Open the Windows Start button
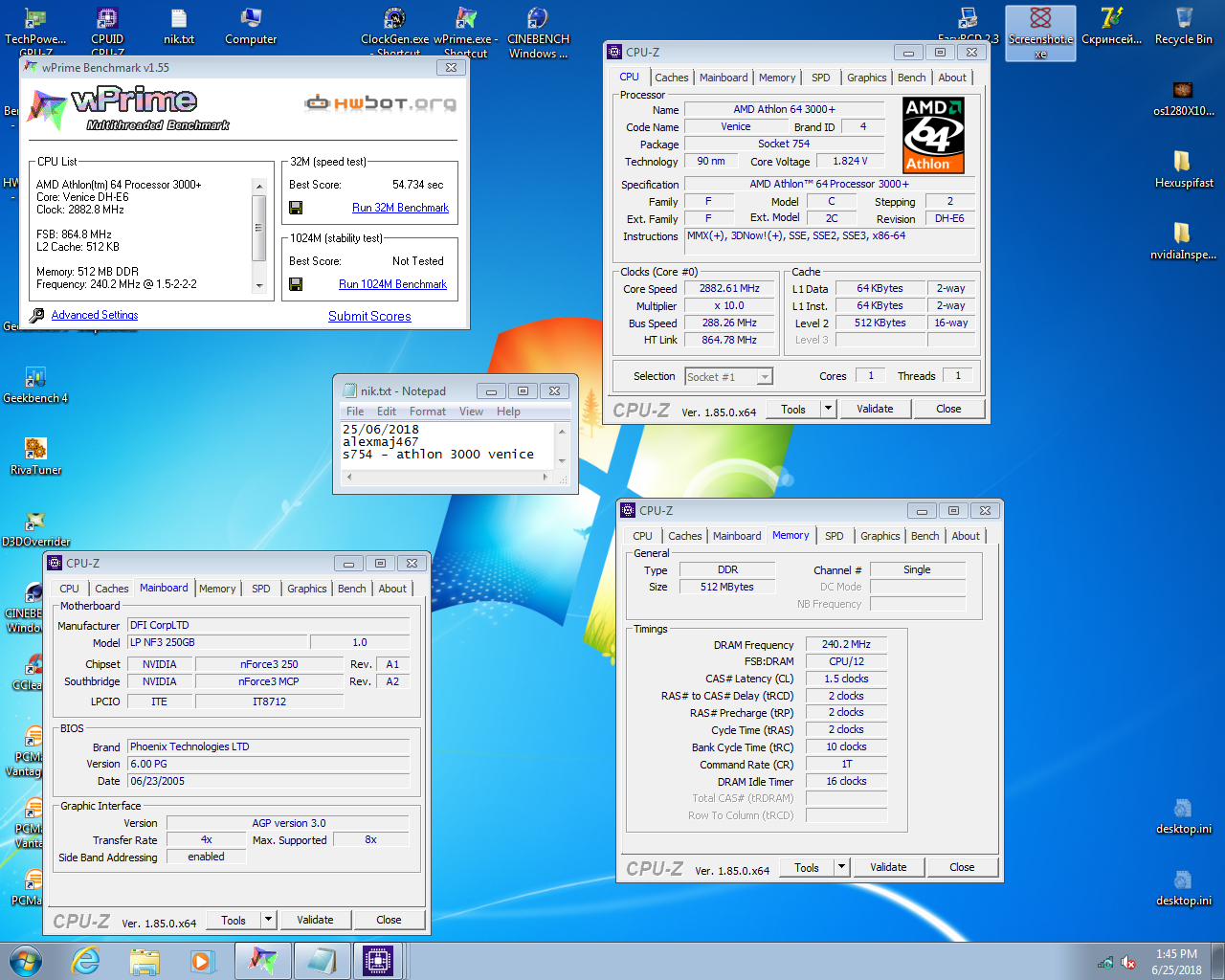This screenshot has width=1225, height=980. 25,961
